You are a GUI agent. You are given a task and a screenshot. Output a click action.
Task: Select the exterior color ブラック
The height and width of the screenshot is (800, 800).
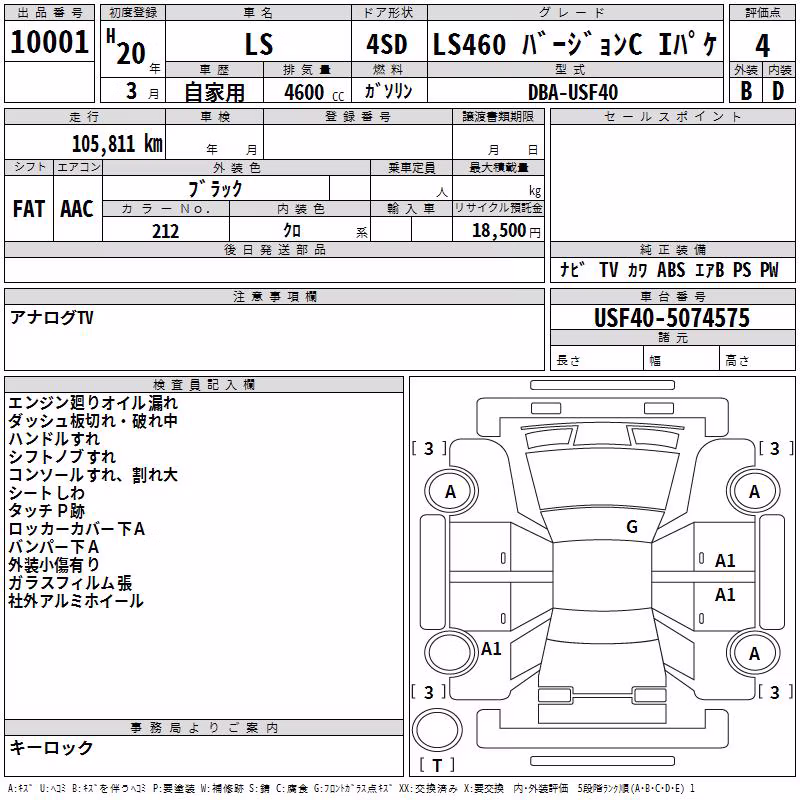[x=215, y=188]
